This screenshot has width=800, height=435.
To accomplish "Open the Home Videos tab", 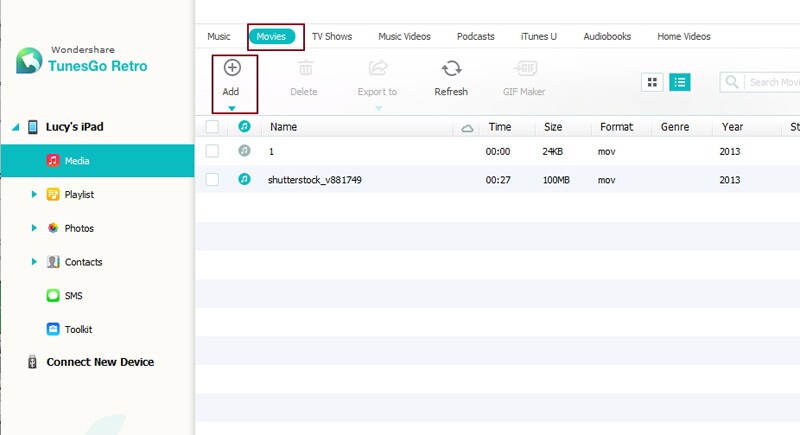I will [684, 37].
